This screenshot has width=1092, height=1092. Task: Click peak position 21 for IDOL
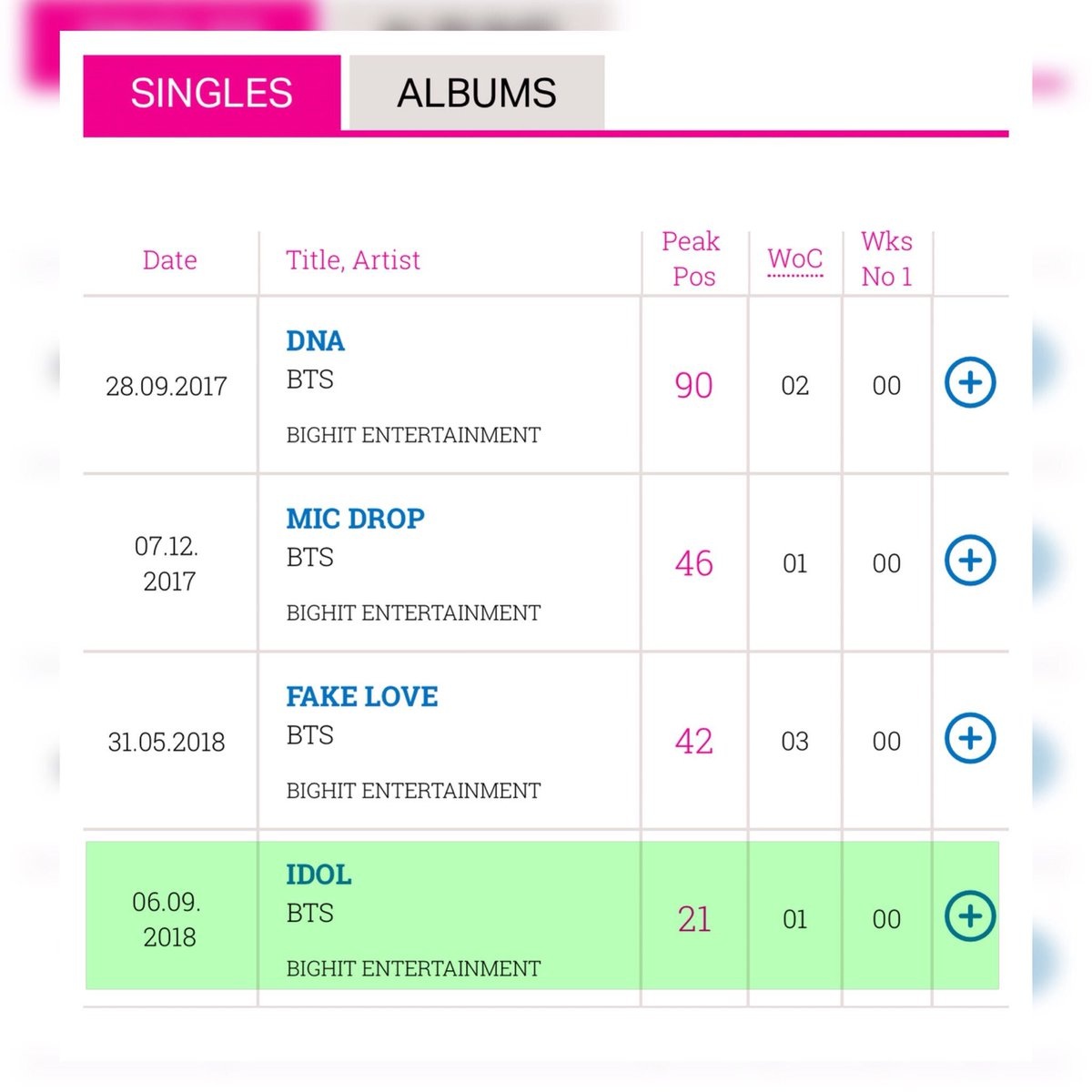[x=693, y=919]
